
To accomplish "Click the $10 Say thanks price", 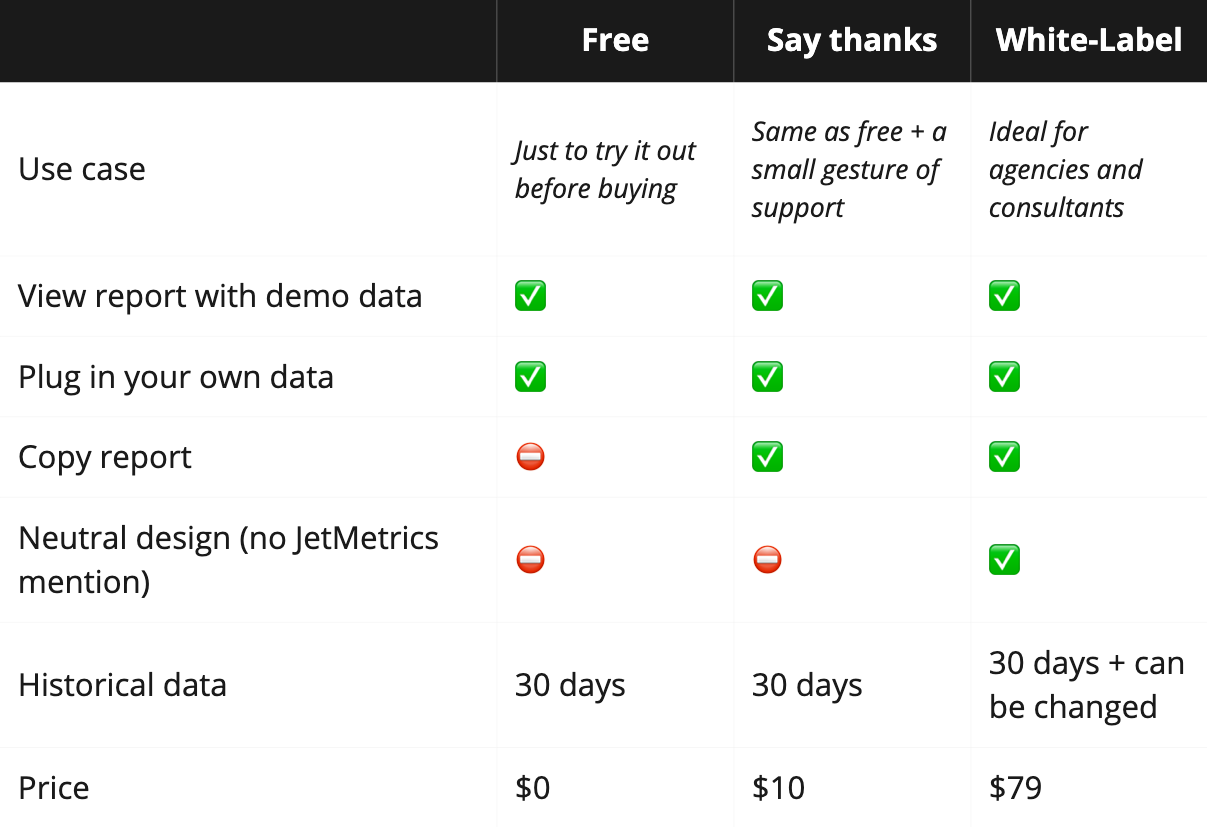I will coord(778,788).
